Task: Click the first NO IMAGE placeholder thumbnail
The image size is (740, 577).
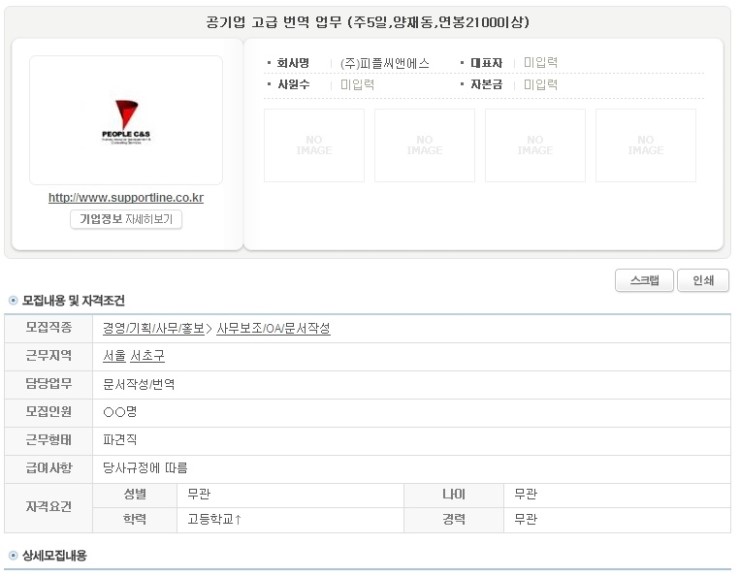Action: coord(314,145)
